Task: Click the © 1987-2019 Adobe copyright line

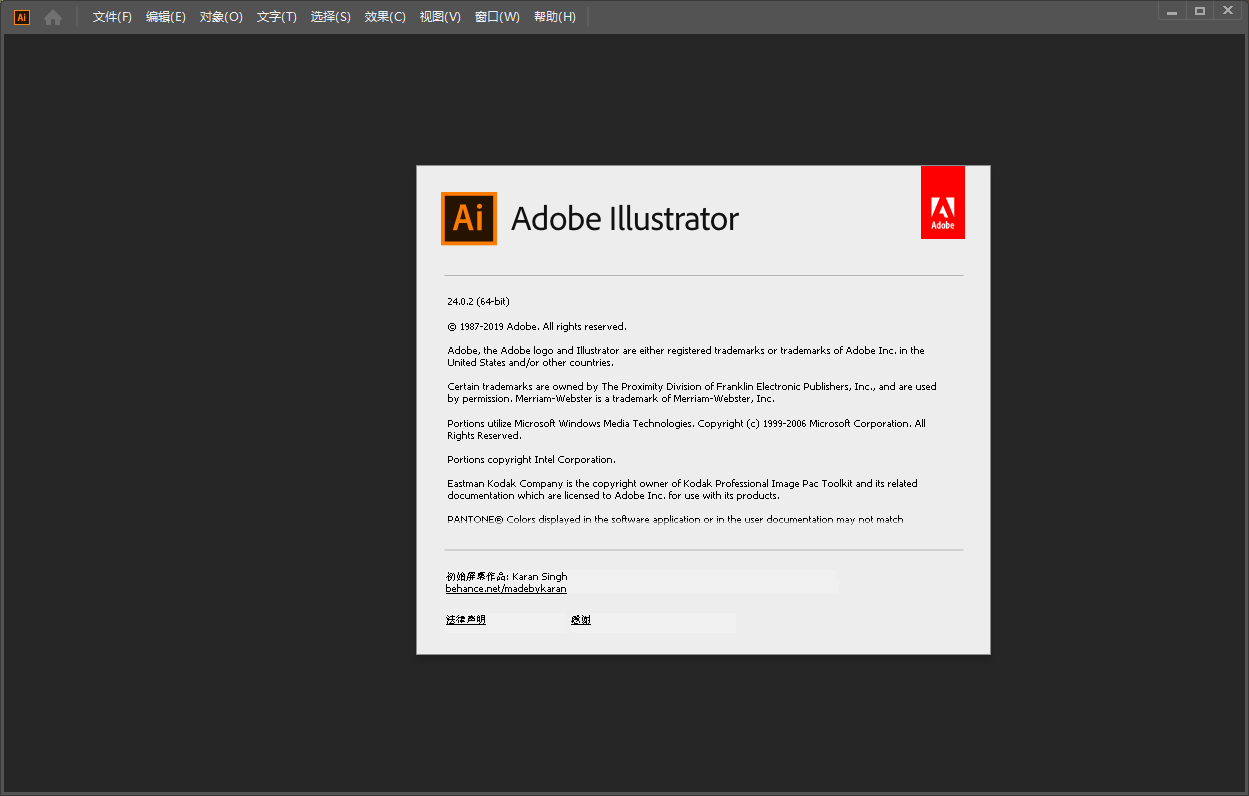Action: [x=537, y=326]
